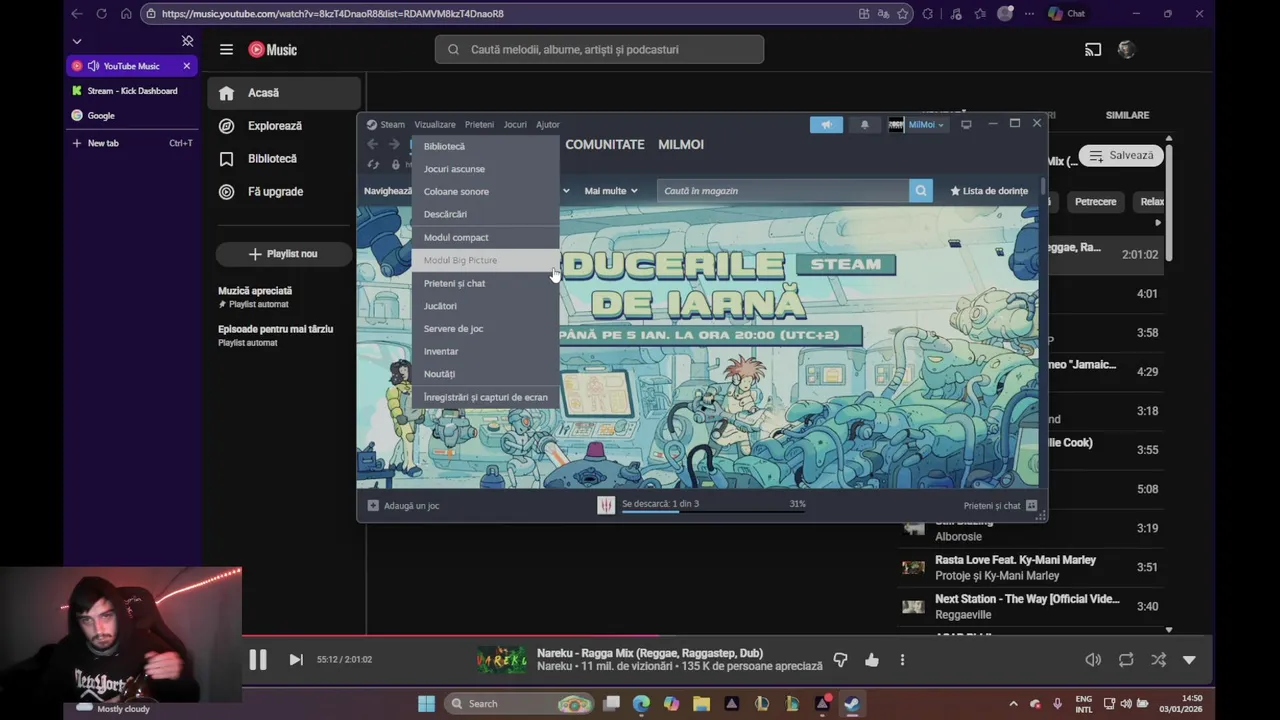Click the Steam Big Picture monitor icon
Image resolution: width=1280 pixels, height=720 pixels.
966,125
